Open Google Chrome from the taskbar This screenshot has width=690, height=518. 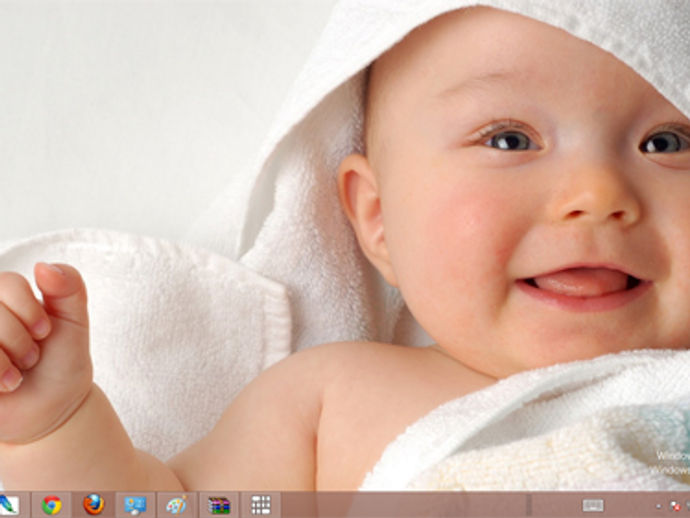51,505
